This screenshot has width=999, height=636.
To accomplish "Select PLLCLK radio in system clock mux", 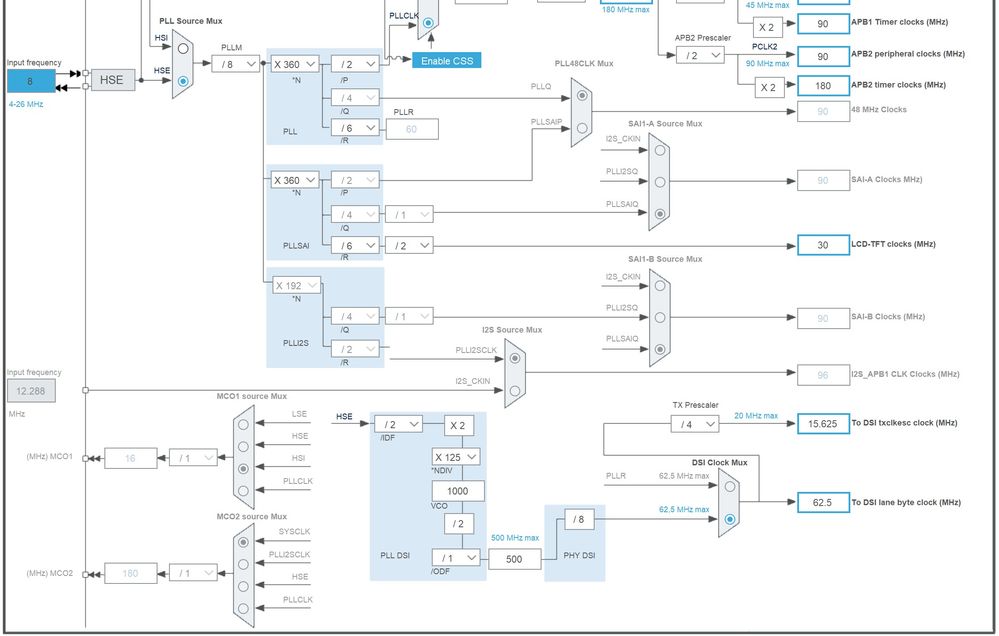I will 428,22.
